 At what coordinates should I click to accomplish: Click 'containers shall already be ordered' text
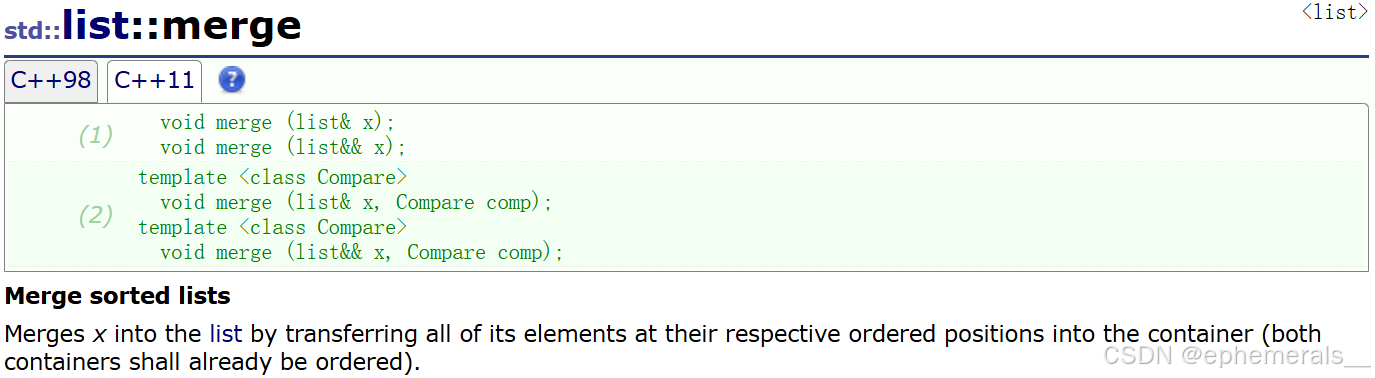(x=203, y=361)
